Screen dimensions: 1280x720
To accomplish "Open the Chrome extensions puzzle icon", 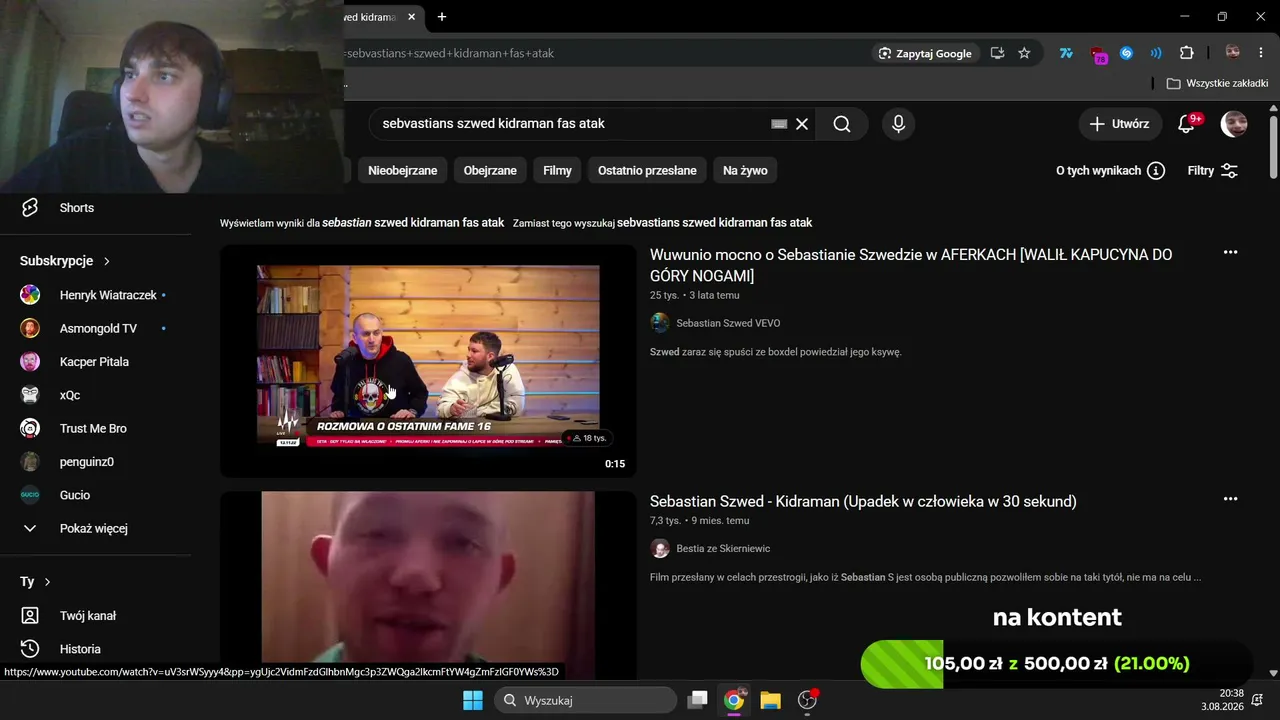I will (x=1187, y=53).
